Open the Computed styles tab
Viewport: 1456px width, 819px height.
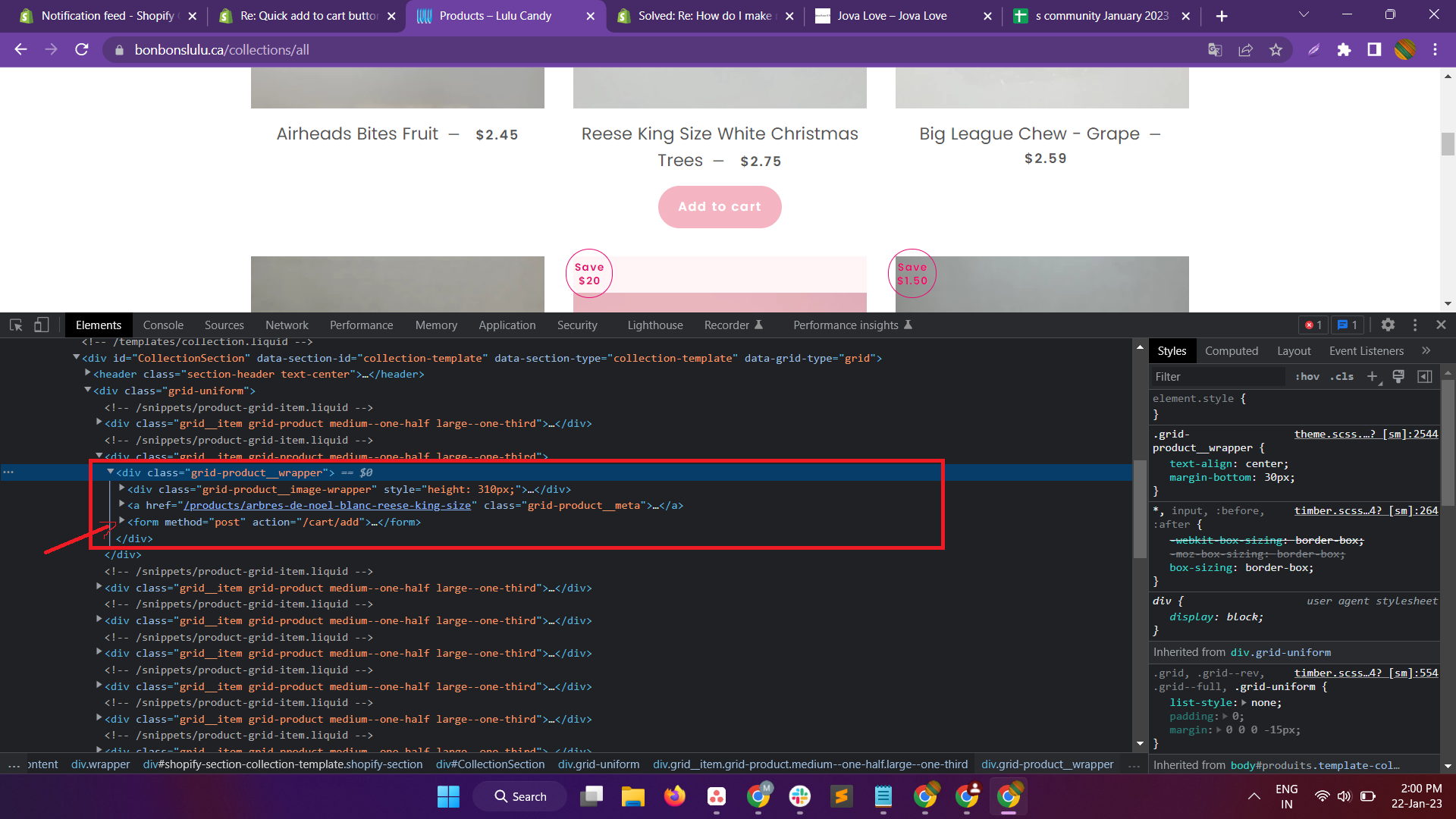[1231, 350]
